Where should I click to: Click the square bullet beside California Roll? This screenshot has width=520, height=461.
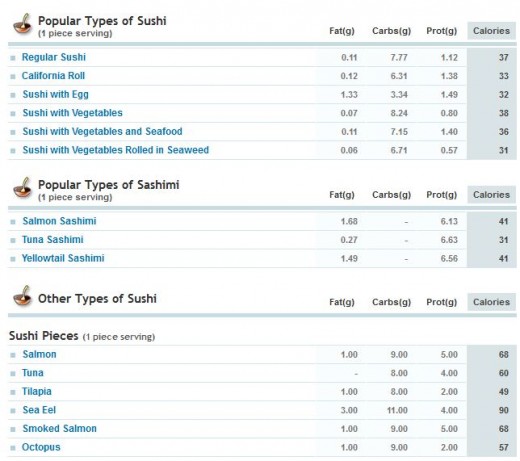pos(13,76)
